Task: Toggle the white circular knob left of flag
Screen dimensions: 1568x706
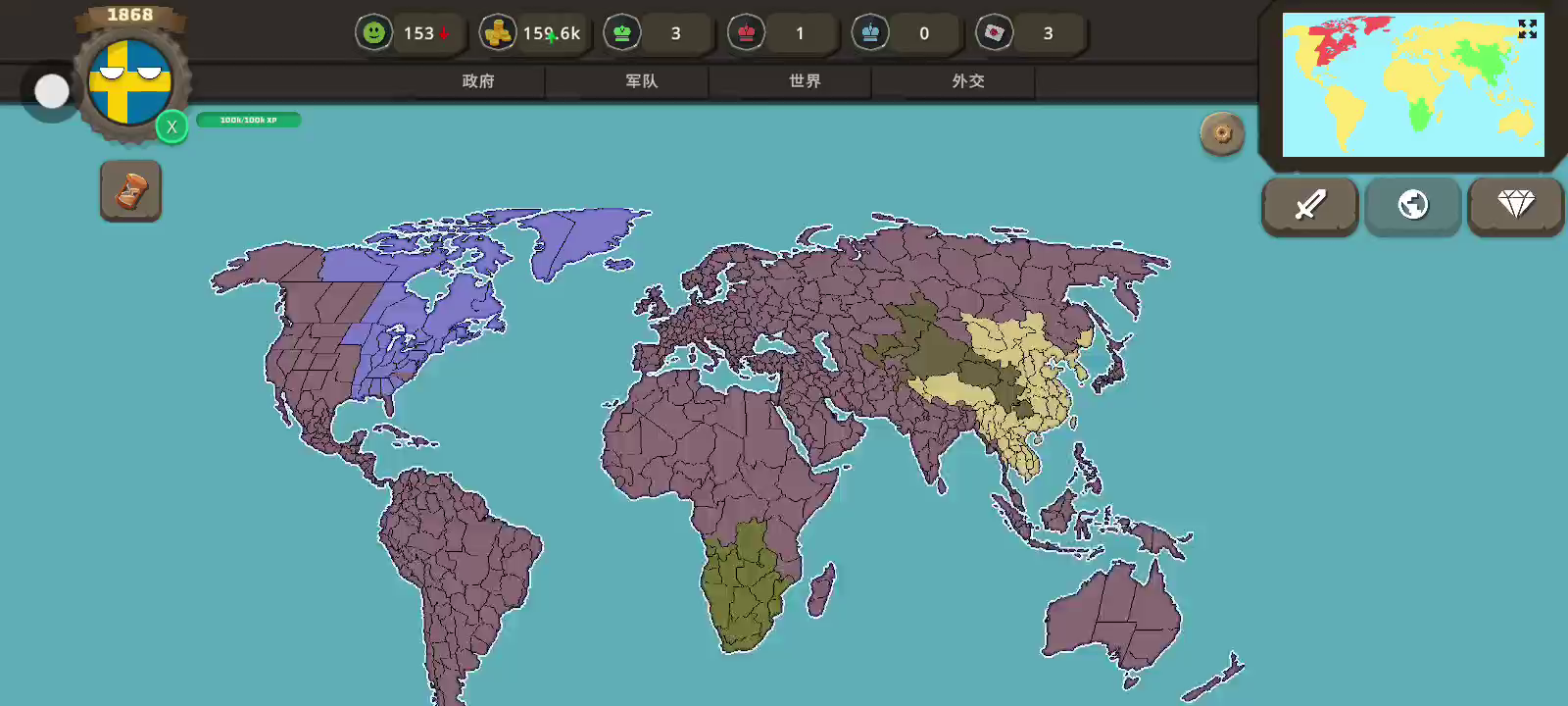Action: tap(52, 91)
